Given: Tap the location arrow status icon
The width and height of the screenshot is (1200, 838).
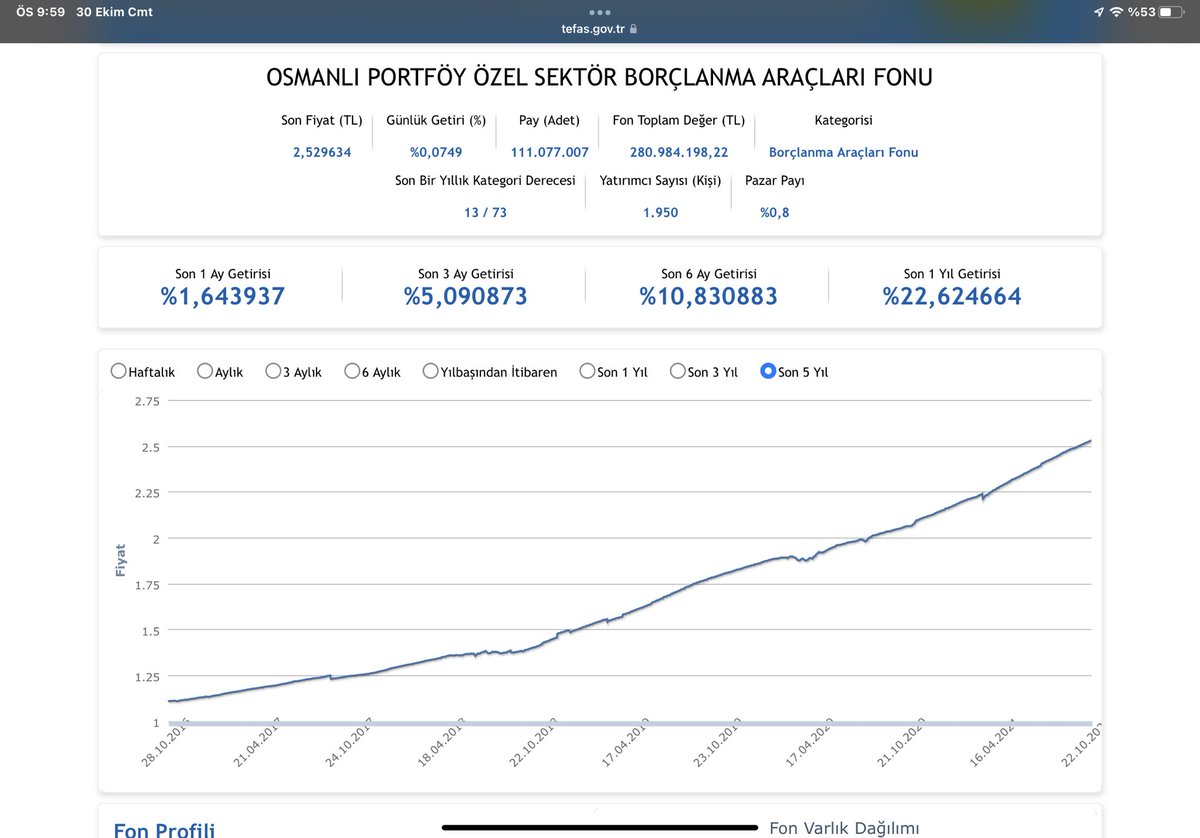Looking at the screenshot, I should pos(1098,12).
